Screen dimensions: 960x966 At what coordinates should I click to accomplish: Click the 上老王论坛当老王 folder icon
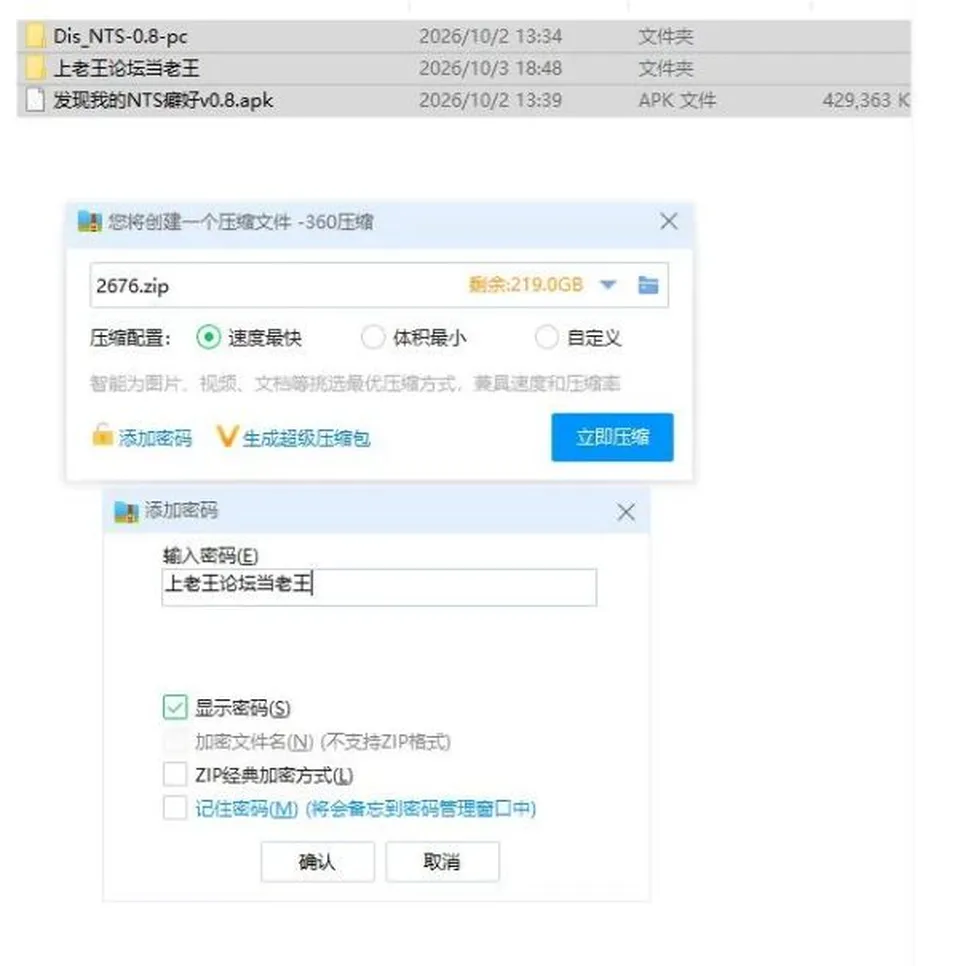coord(36,68)
